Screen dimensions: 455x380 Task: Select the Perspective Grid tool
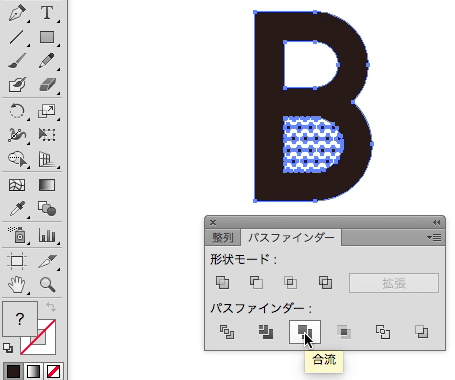pyautogui.click(x=47, y=159)
